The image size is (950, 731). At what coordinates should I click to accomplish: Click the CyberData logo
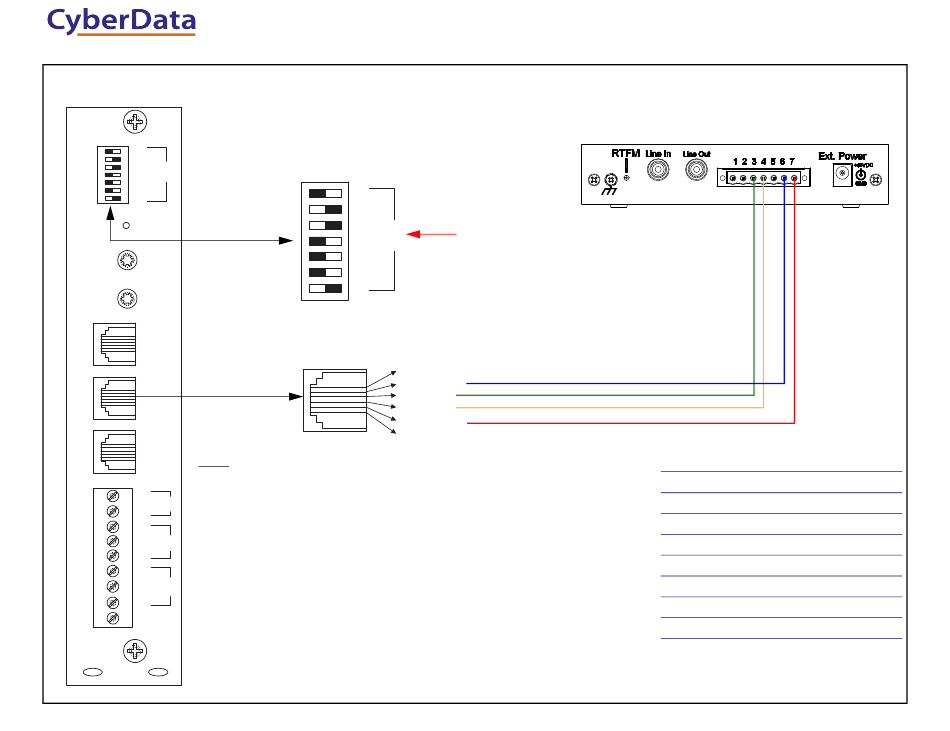(x=122, y=21)
